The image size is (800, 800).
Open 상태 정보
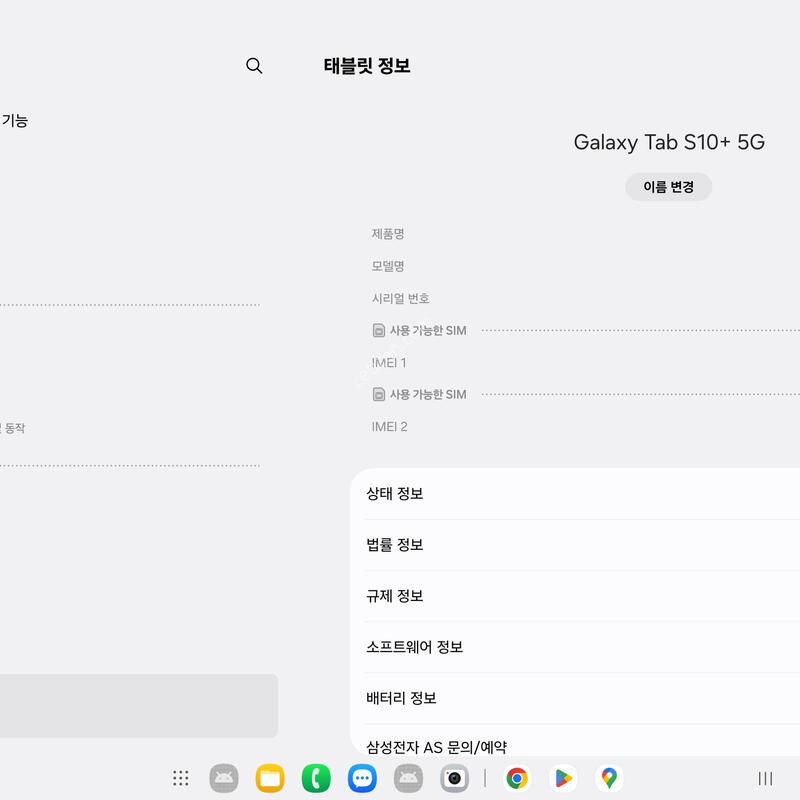tap(575, 494)
